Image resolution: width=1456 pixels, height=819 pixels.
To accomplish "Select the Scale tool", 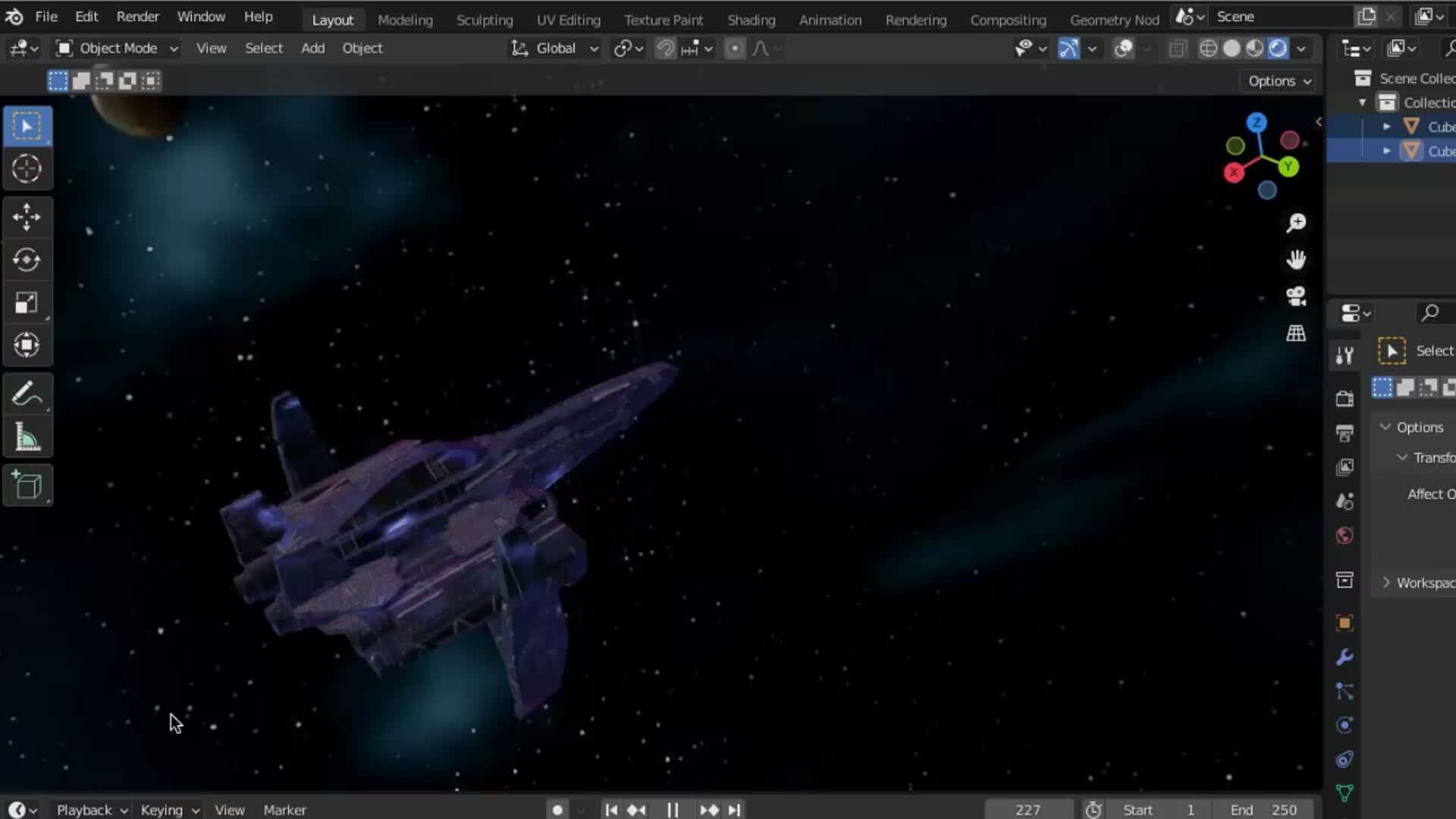I will click(27, 303).
